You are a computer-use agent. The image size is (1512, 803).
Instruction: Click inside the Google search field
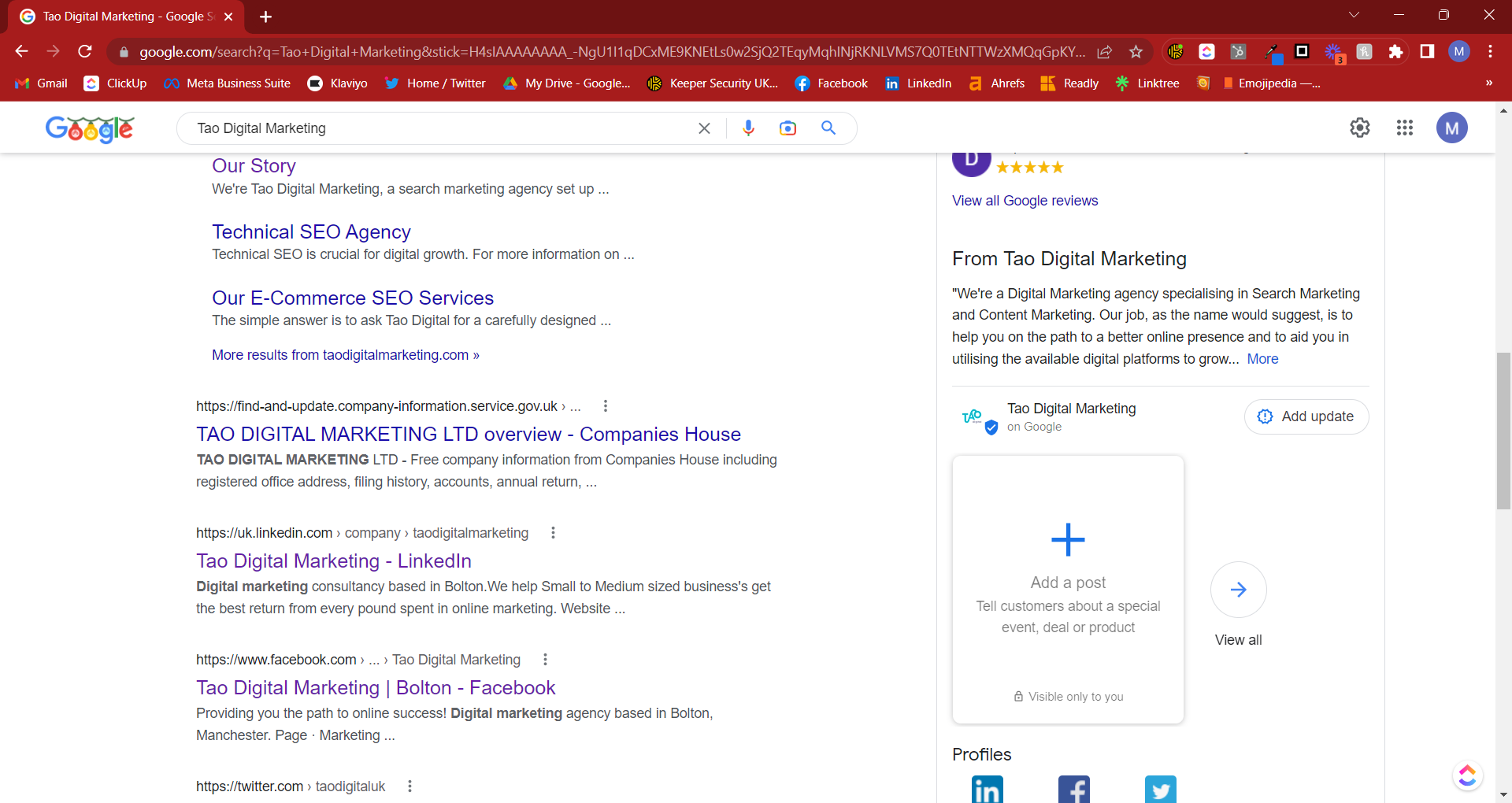pyautogui.click(x=441, y=128)
